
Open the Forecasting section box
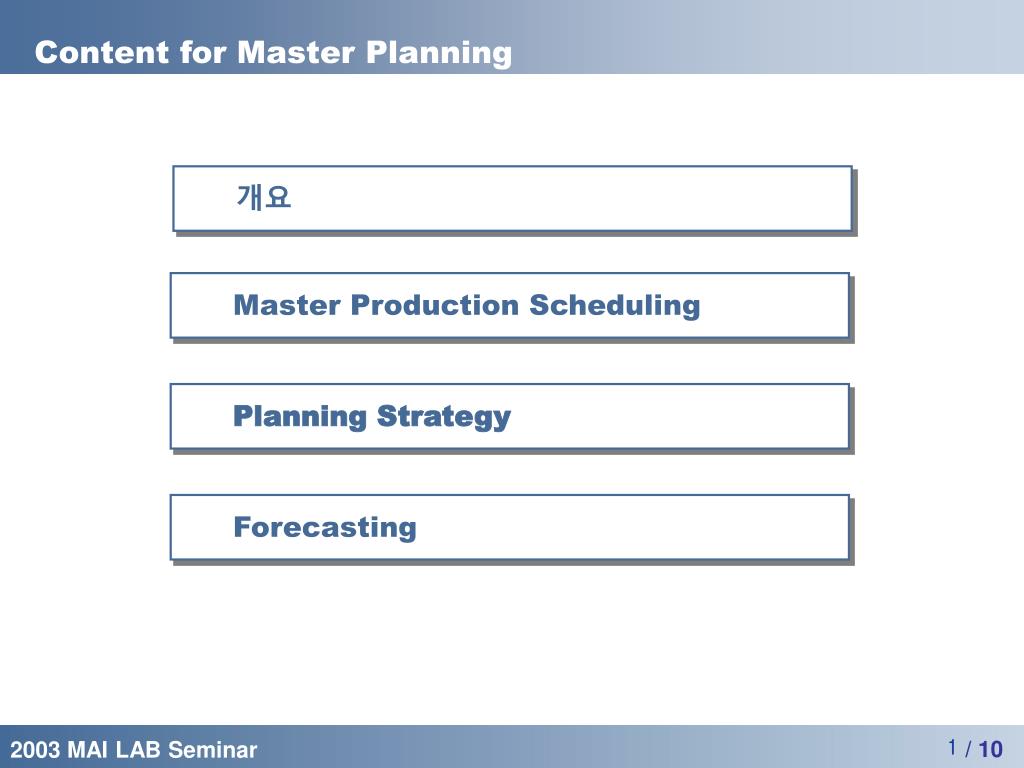[x=510, y=528]
